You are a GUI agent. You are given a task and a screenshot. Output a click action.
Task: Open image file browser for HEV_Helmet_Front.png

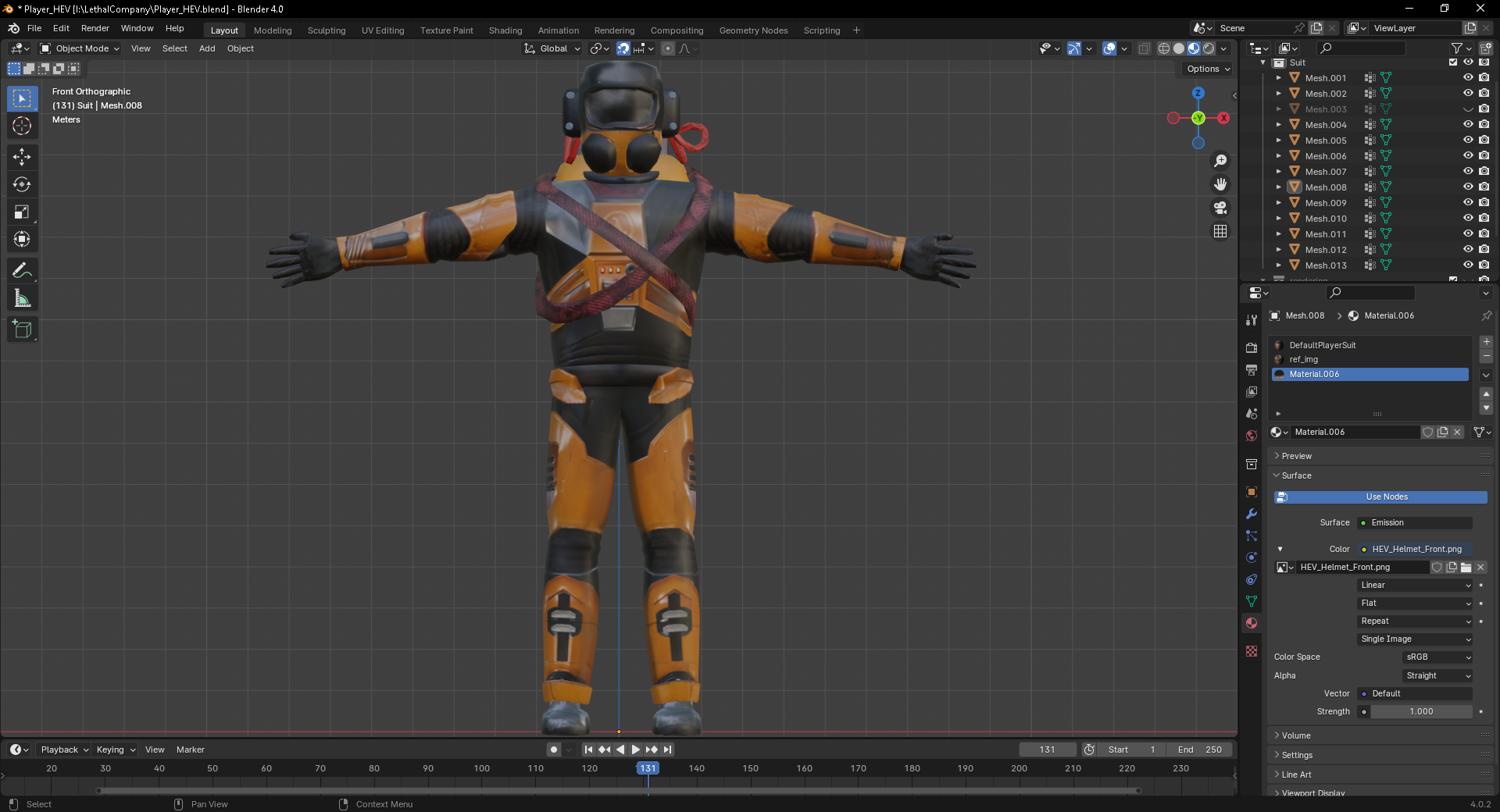1466,568
